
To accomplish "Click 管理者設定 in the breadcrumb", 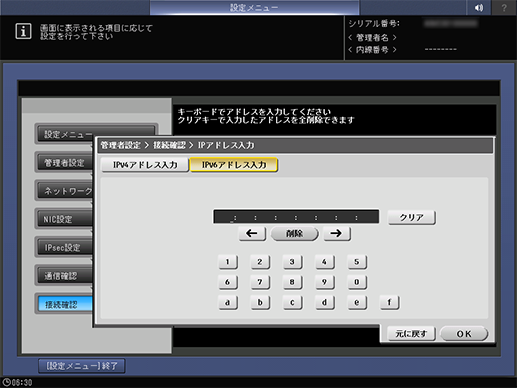I will tap(121, 145).
